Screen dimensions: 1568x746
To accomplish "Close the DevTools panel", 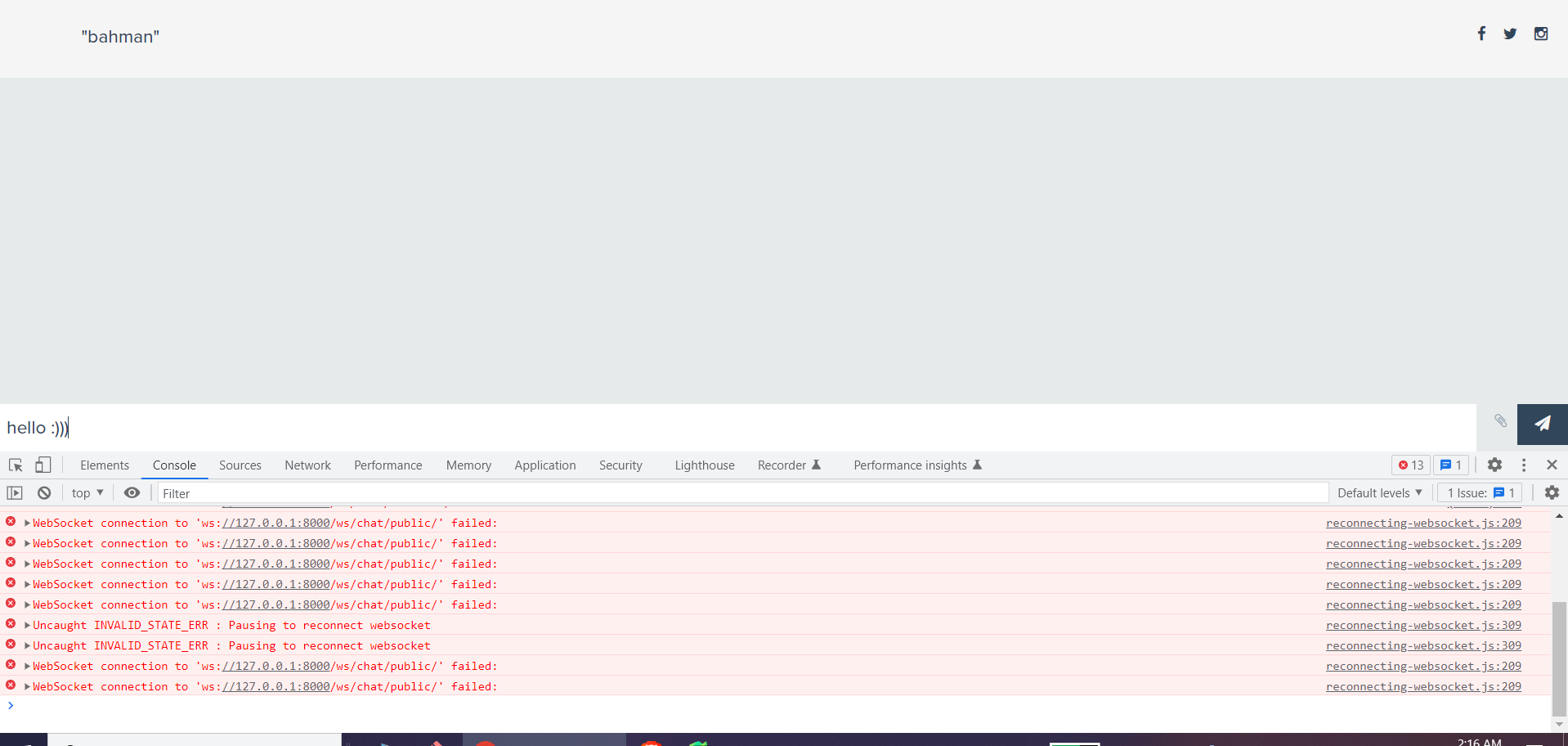I will point(1552,465).
